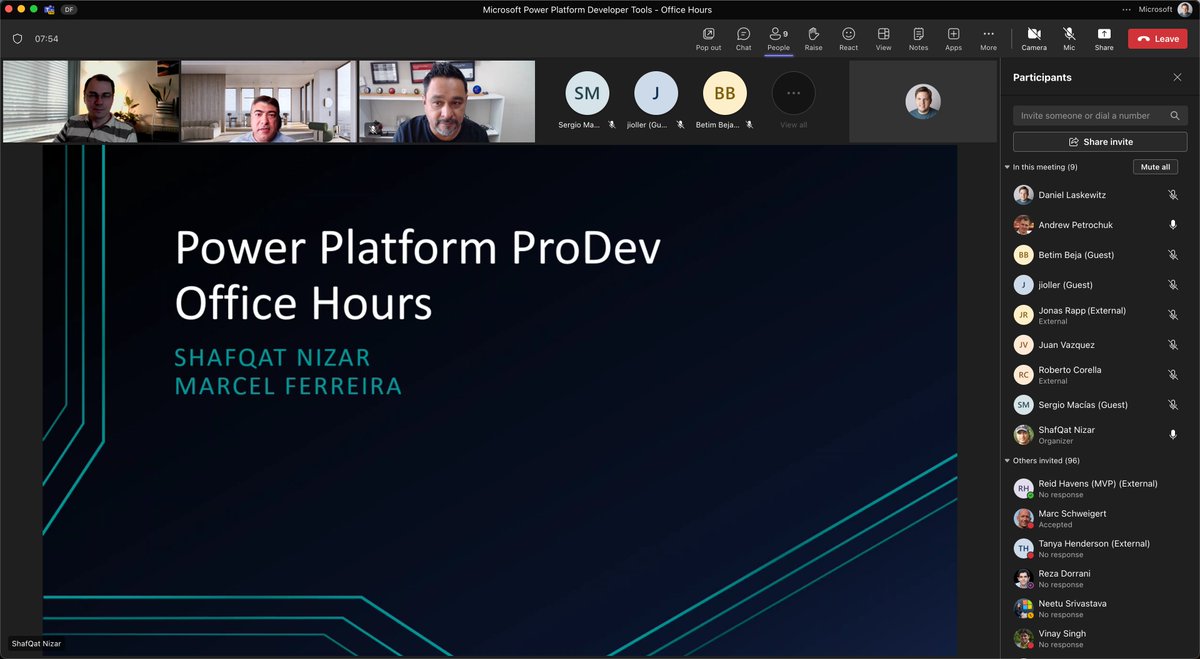
Task: Click the ShafQat Nizar presenter label
Action: tap(36, 644)
